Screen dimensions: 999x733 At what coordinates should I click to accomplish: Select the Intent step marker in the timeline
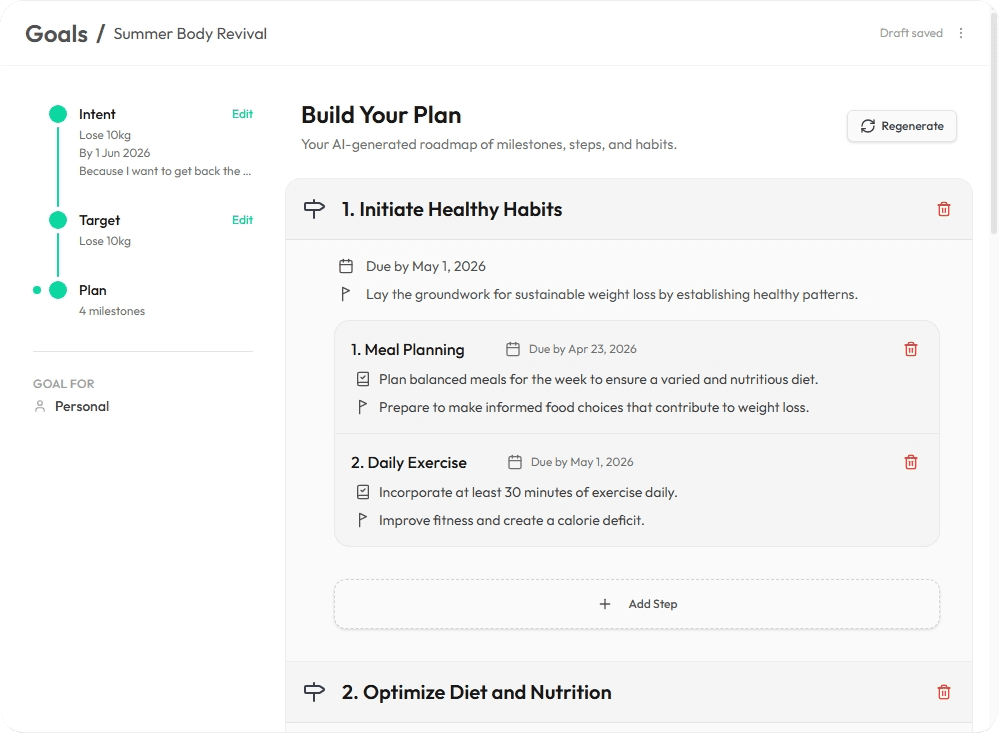click(56, 113)
